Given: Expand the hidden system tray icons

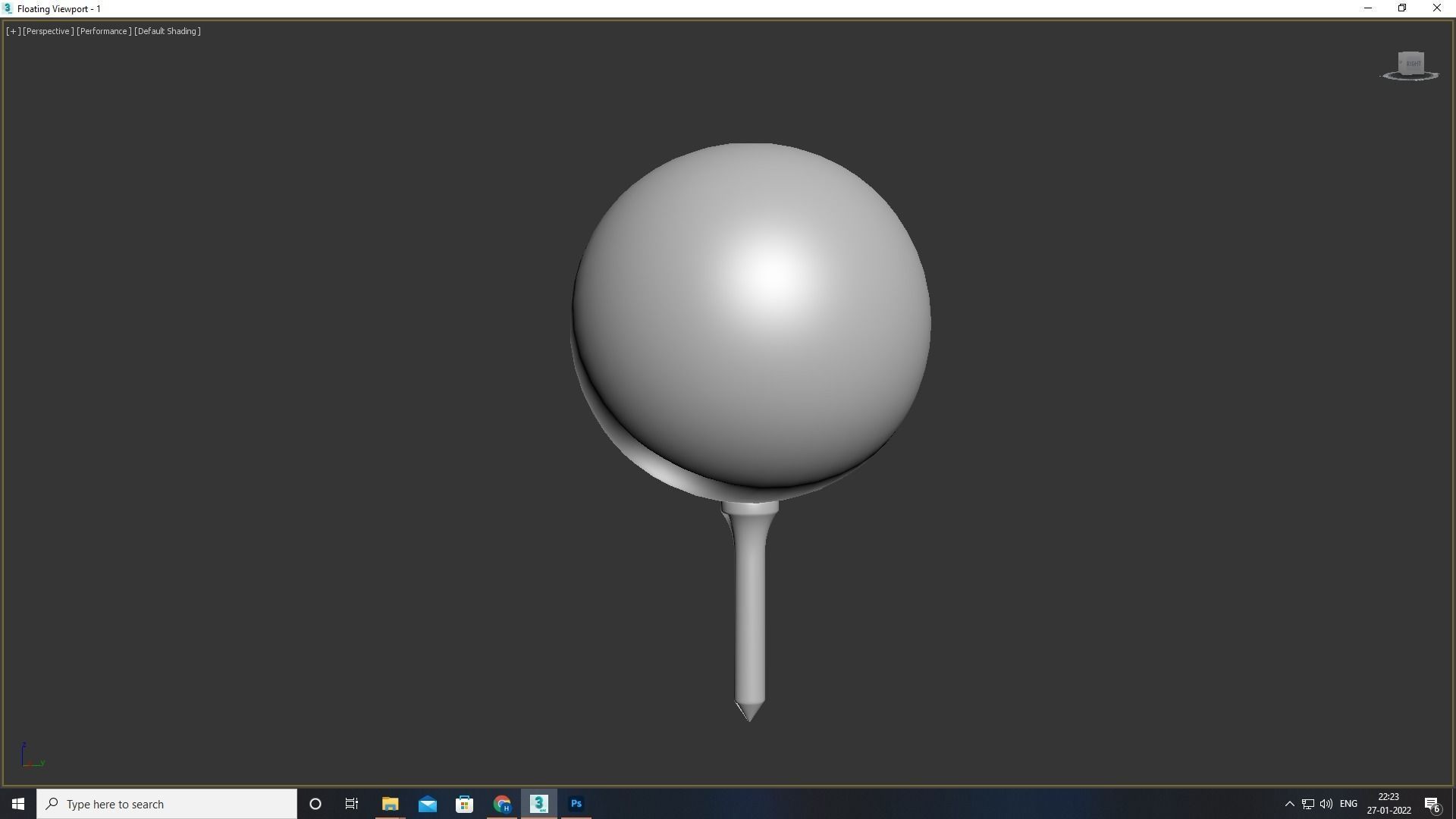Looking at the screenshot, I should click(x=1289, y=804).
